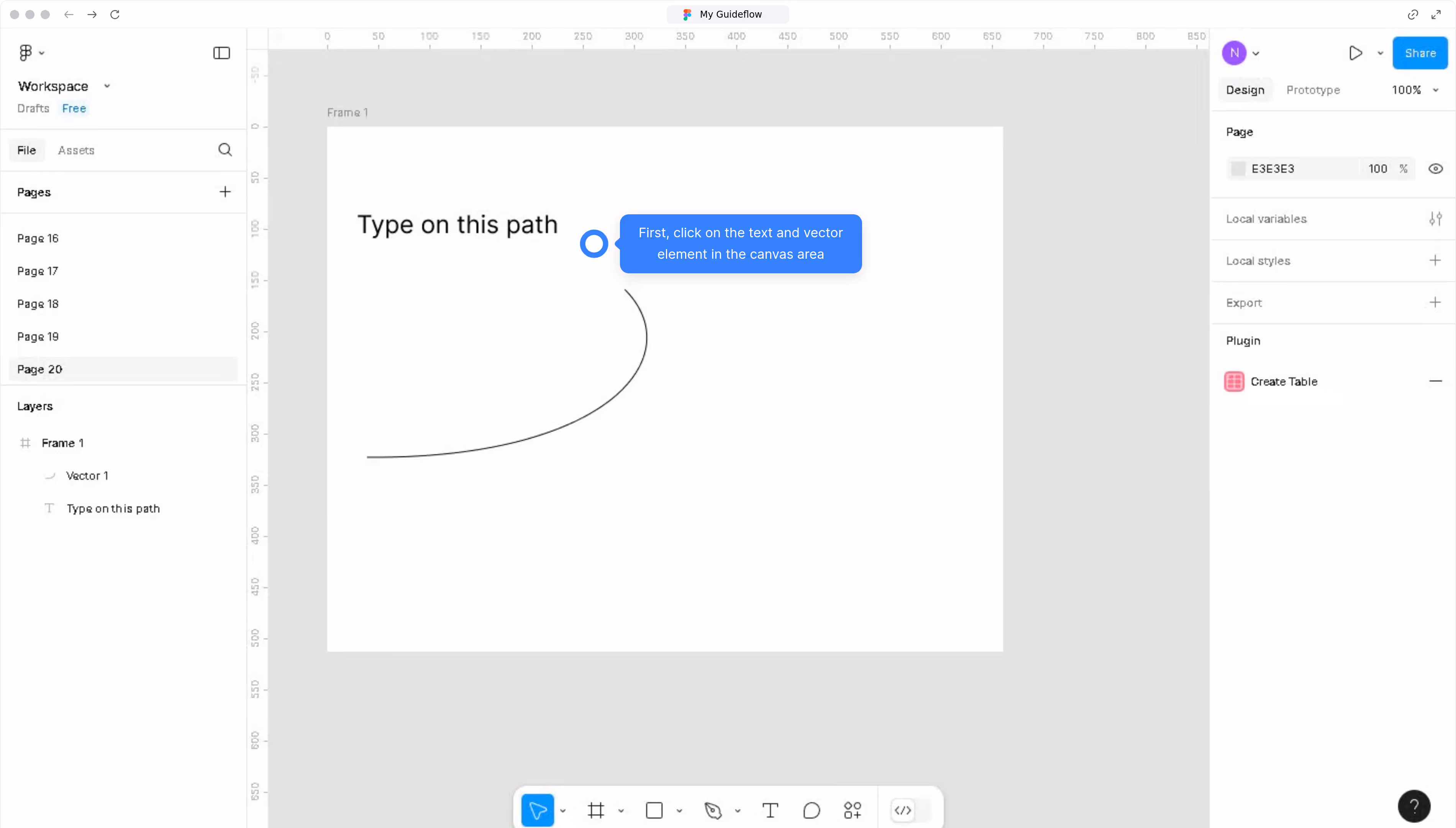
Task: Switch to the Prototype tab
Action: 1313,89
